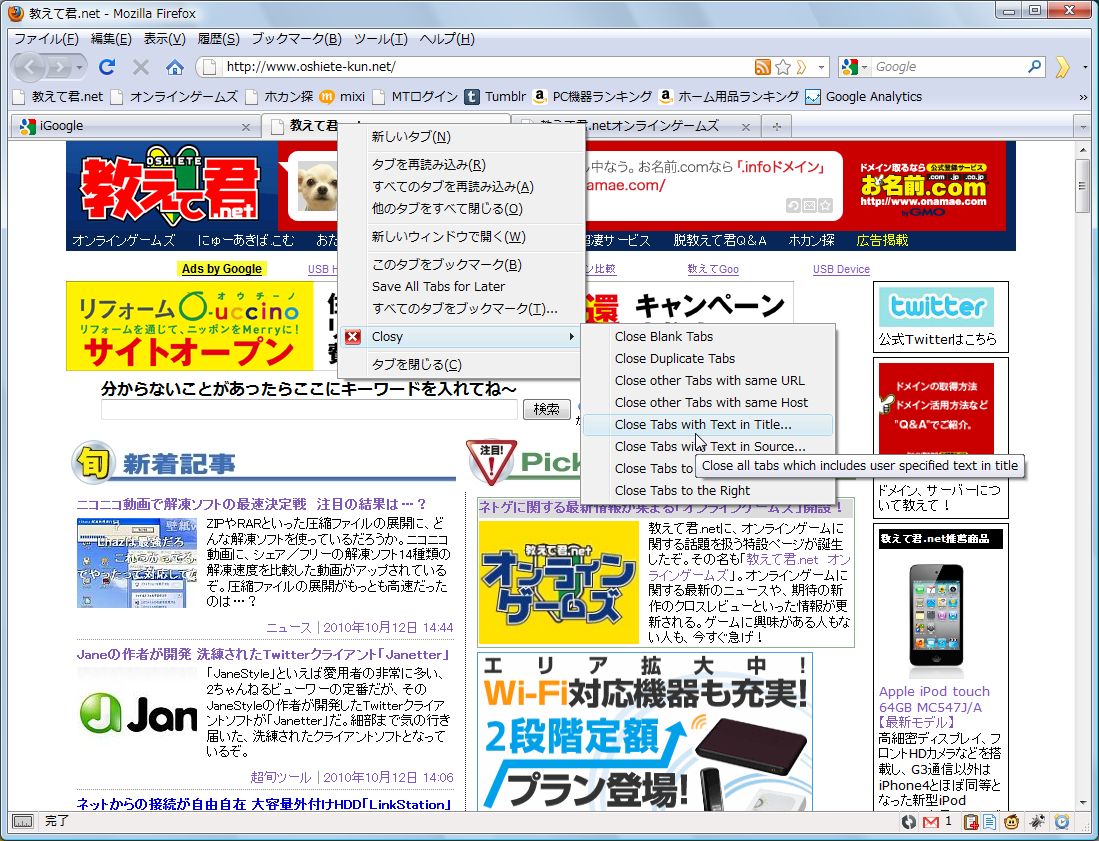Click the Stop loading X icon

point(141,67)
